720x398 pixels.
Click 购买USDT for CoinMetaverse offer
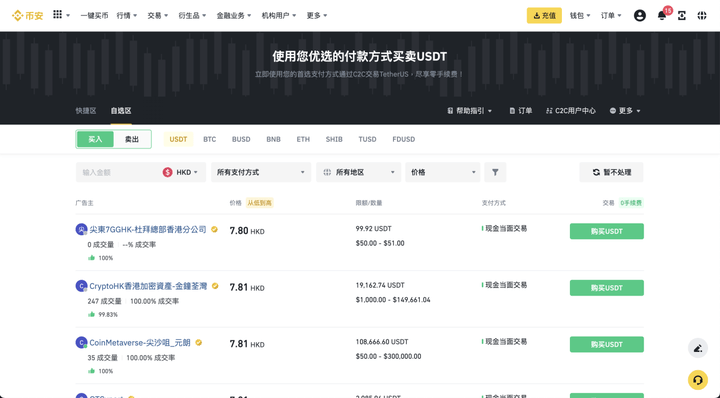(x=607, y=344)
